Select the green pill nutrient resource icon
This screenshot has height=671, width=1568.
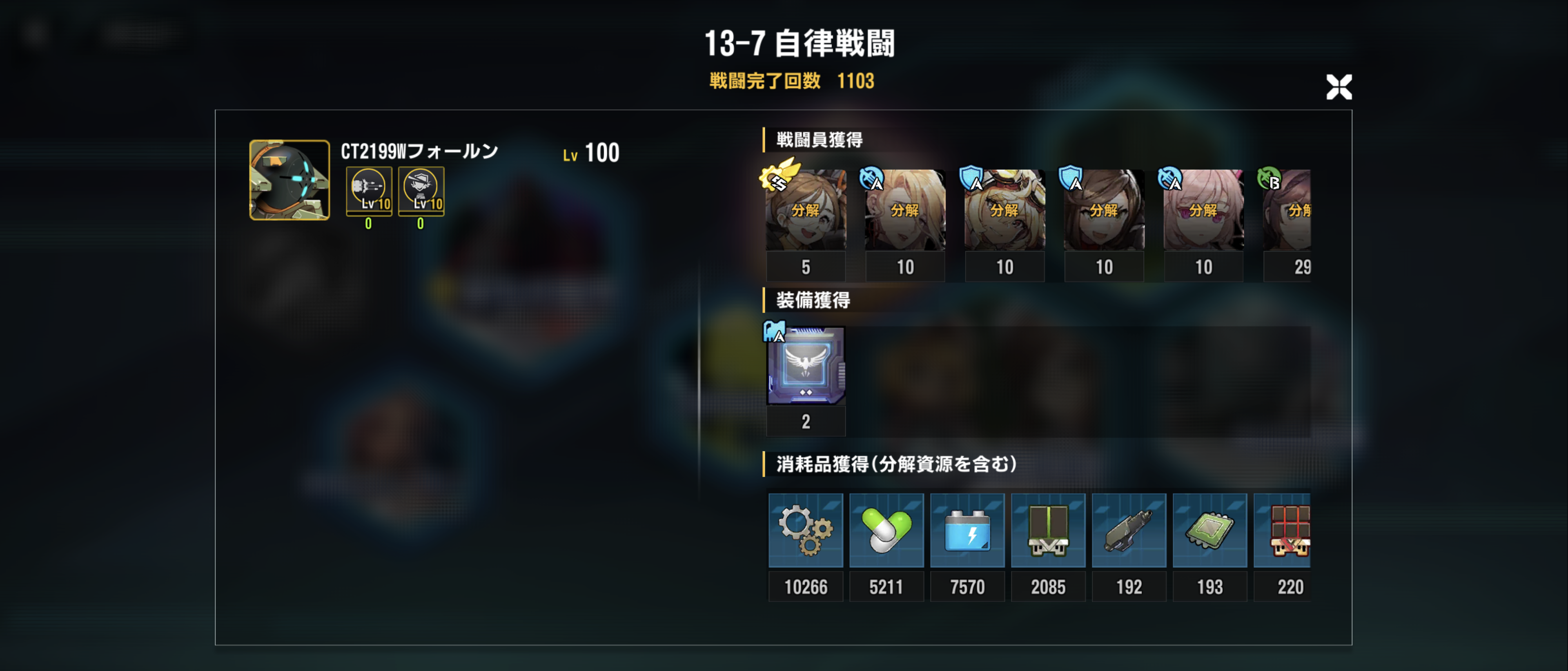click(886, 531)
